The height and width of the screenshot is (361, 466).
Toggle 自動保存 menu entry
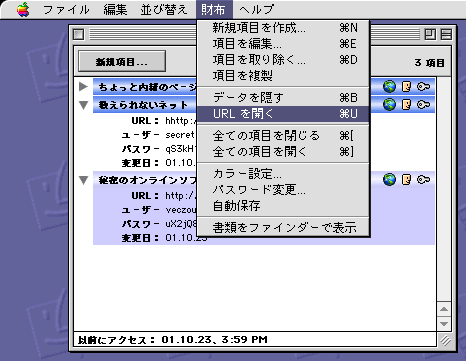tap(283, 206)
